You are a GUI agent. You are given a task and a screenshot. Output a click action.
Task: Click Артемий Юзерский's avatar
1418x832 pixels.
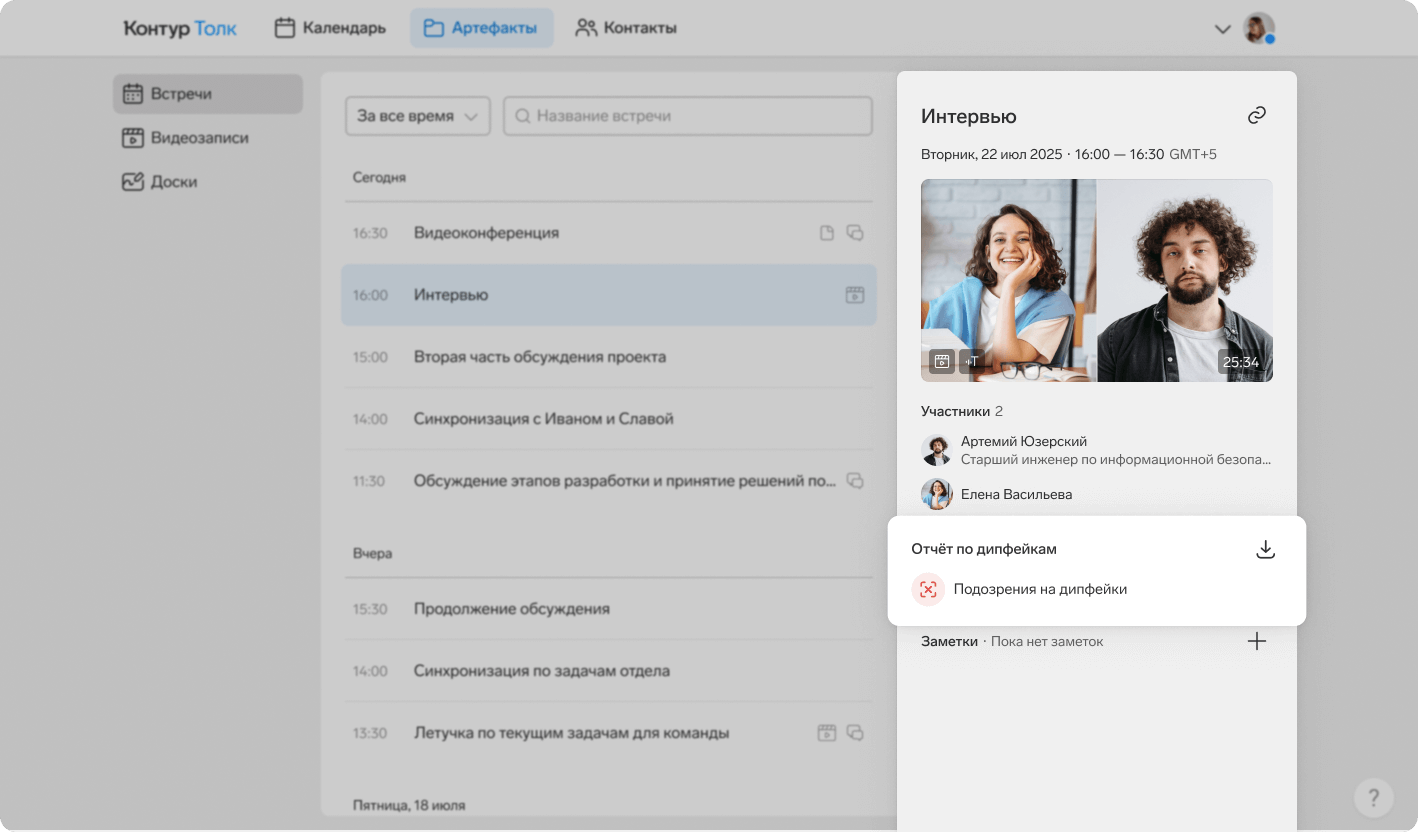point(937,450)
